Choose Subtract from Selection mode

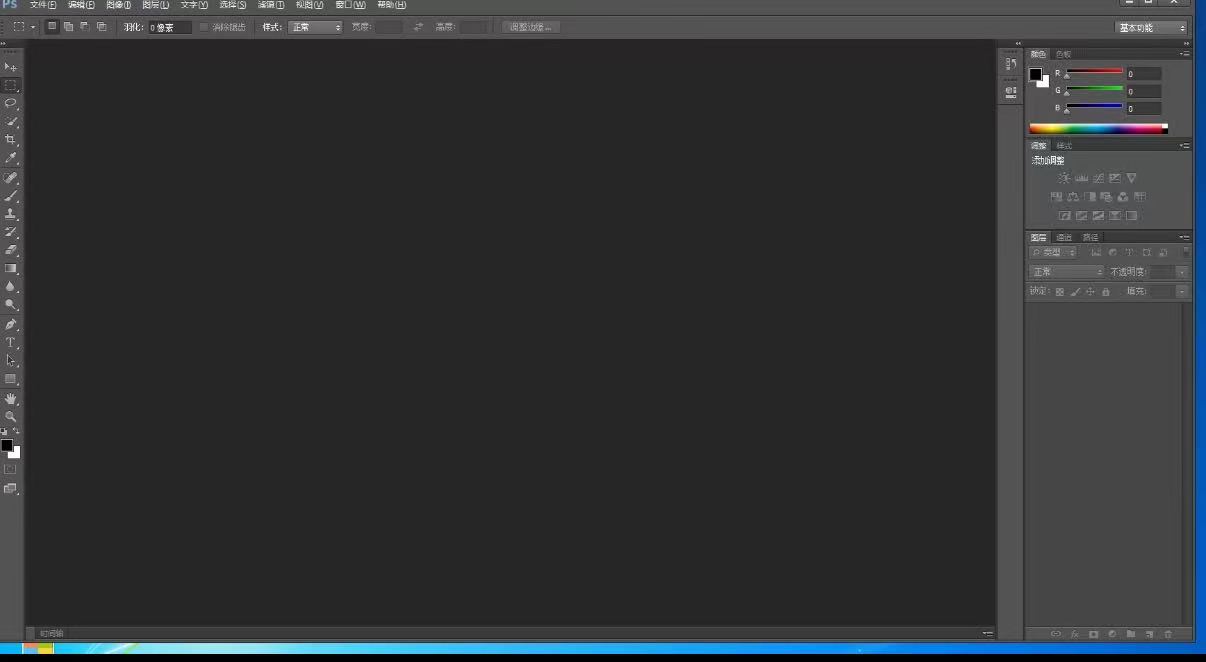[x=84, y=27]
